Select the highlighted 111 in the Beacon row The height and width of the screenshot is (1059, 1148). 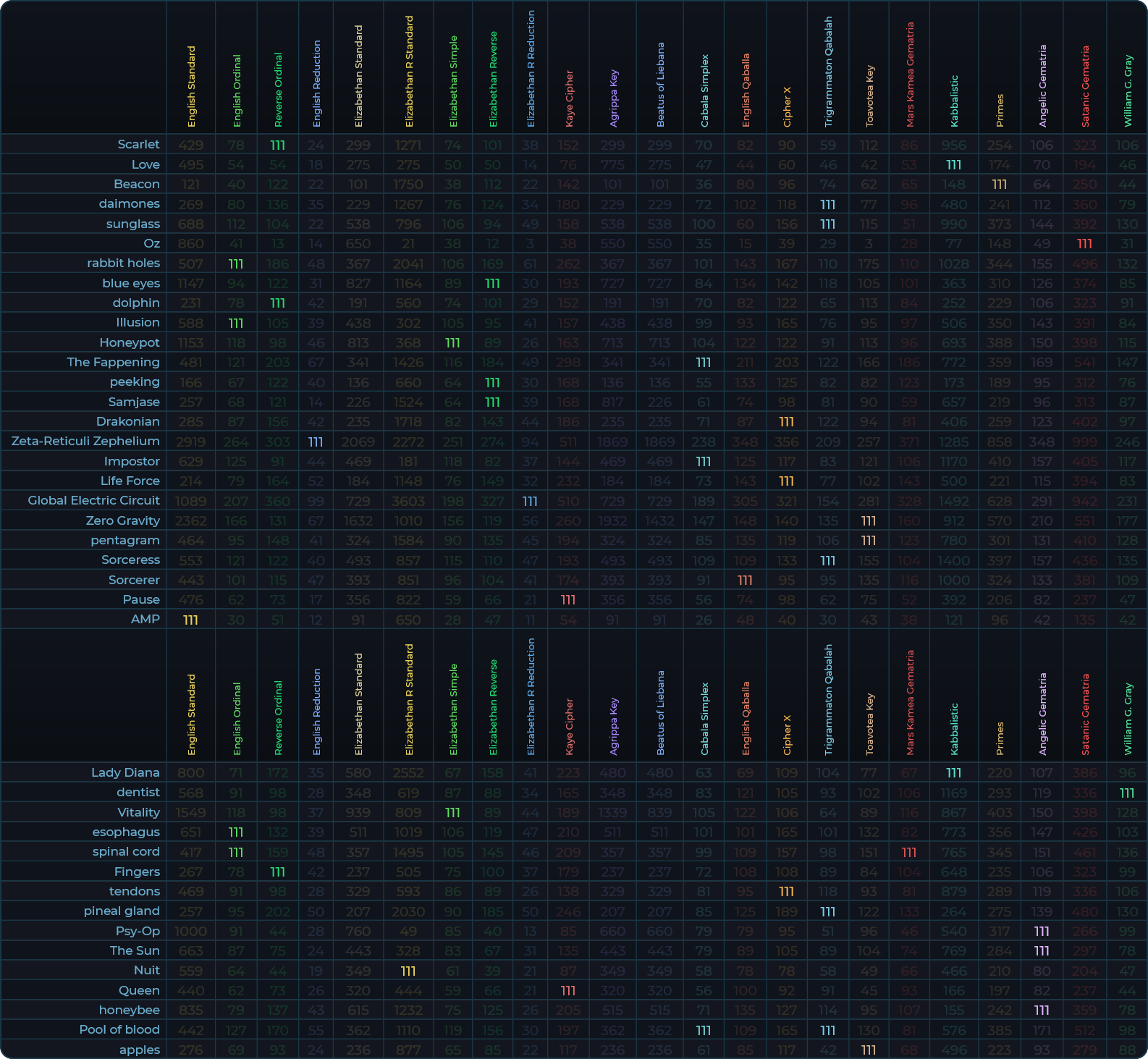999,185
